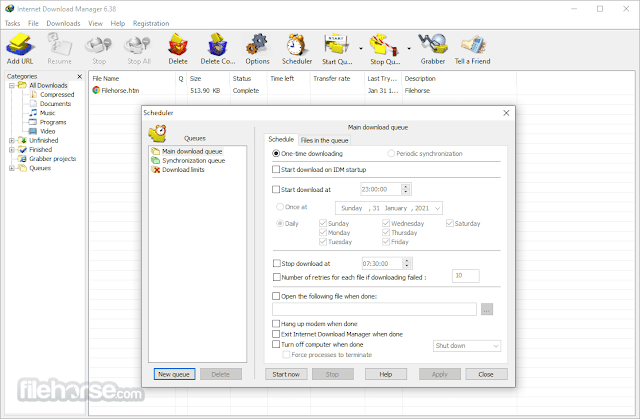Click the number of retries field
The height and width of the screenshot is (419, 640).
[465, 276]
